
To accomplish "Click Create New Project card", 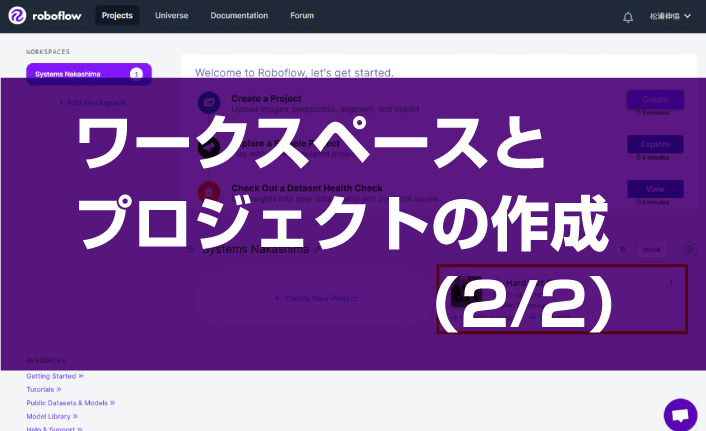I will pyautogui.click(x=315, y=298).
